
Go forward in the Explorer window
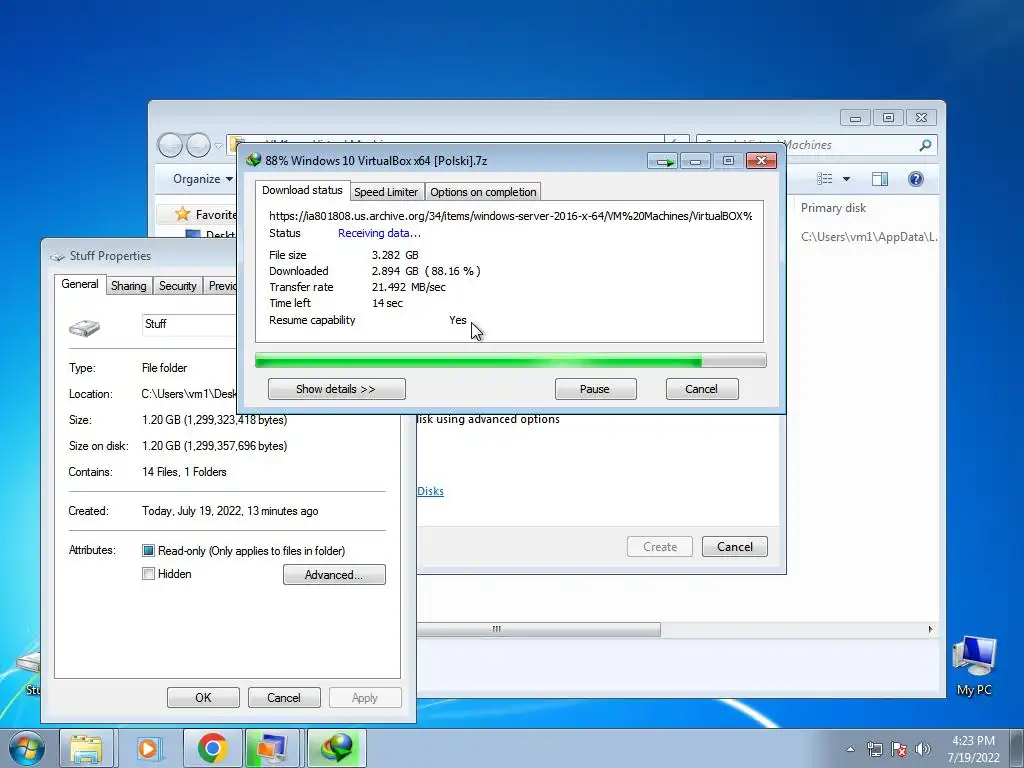click(x=198, y=145)
